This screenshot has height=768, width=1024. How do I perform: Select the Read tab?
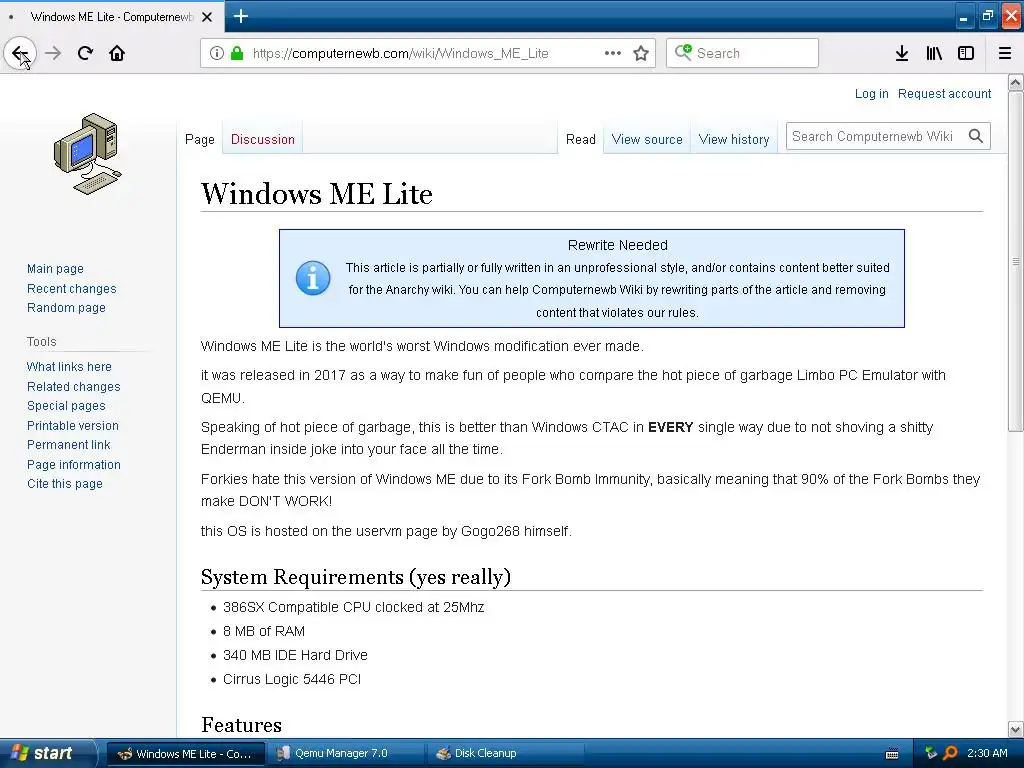click(581, 139)
